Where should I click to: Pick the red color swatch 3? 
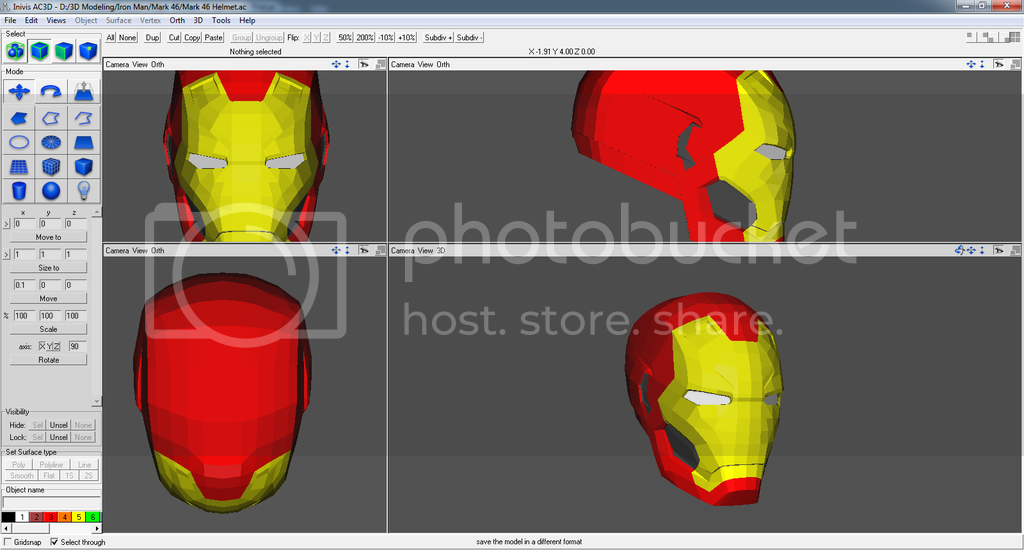(50, 517)
